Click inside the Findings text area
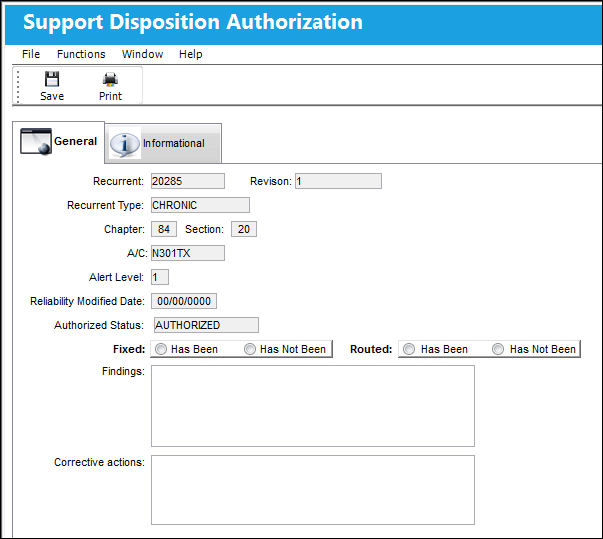 313,406
